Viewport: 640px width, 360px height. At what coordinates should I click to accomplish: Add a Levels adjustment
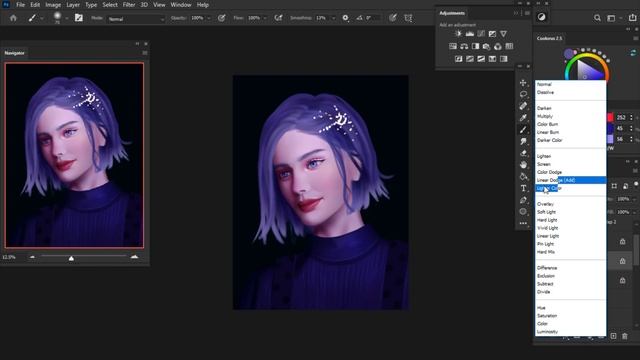pos(470,34)
